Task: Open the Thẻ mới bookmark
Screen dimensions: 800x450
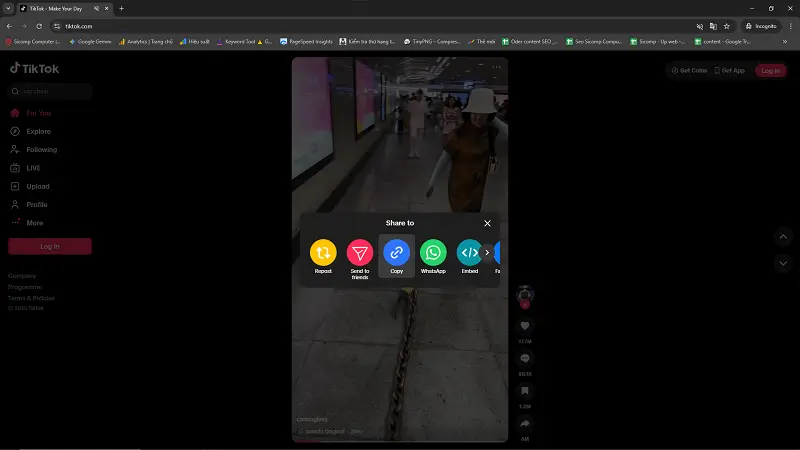Action: 482,42
